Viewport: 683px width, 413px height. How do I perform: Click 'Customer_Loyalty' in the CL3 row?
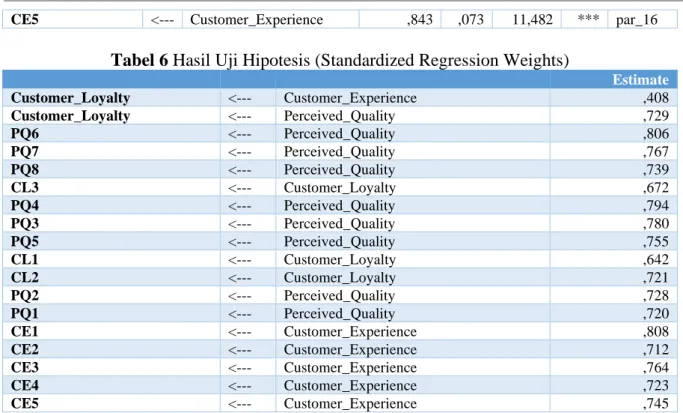click(x=340, y=188)
